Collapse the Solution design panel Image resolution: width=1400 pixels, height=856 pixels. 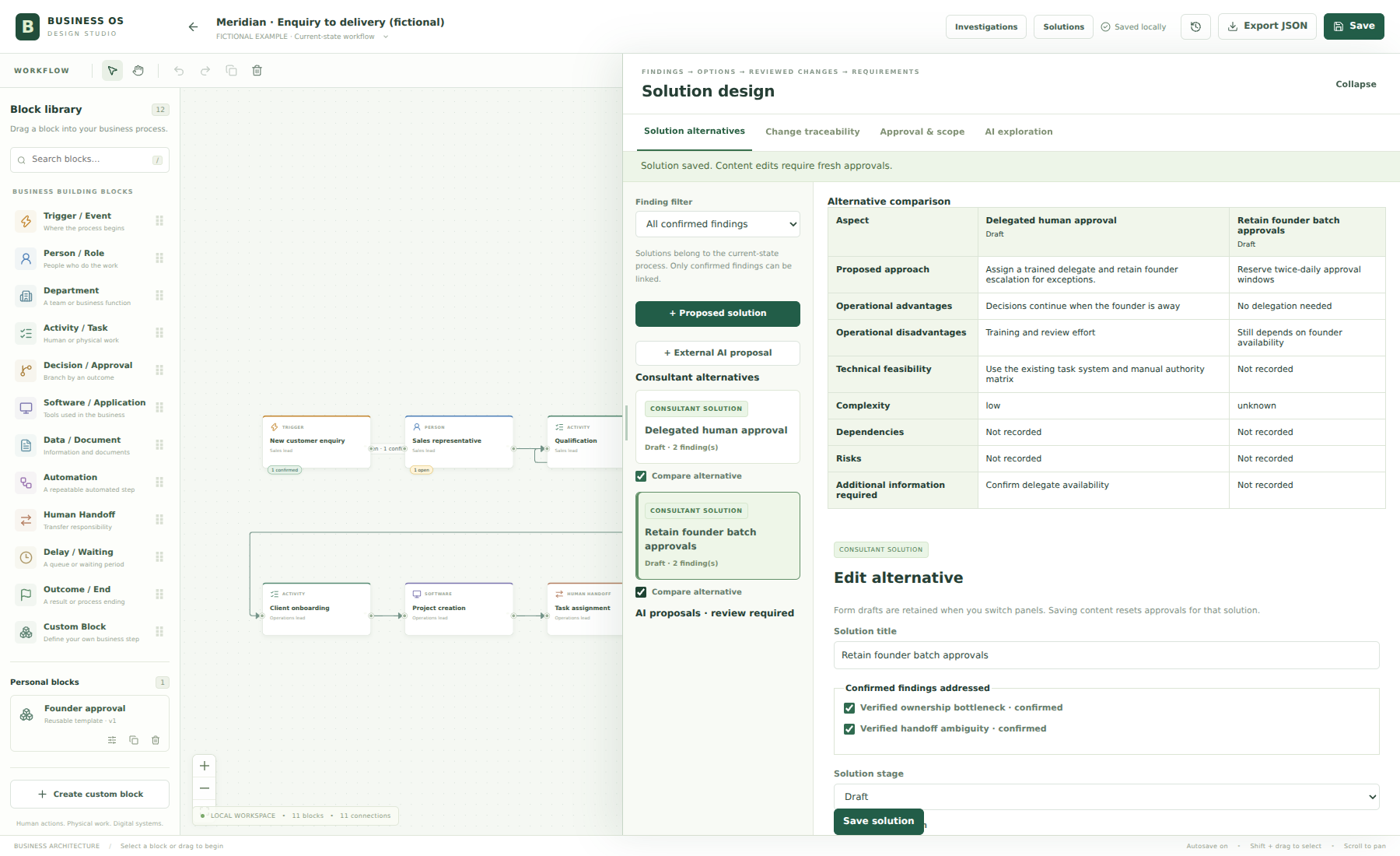point(1356,84)
